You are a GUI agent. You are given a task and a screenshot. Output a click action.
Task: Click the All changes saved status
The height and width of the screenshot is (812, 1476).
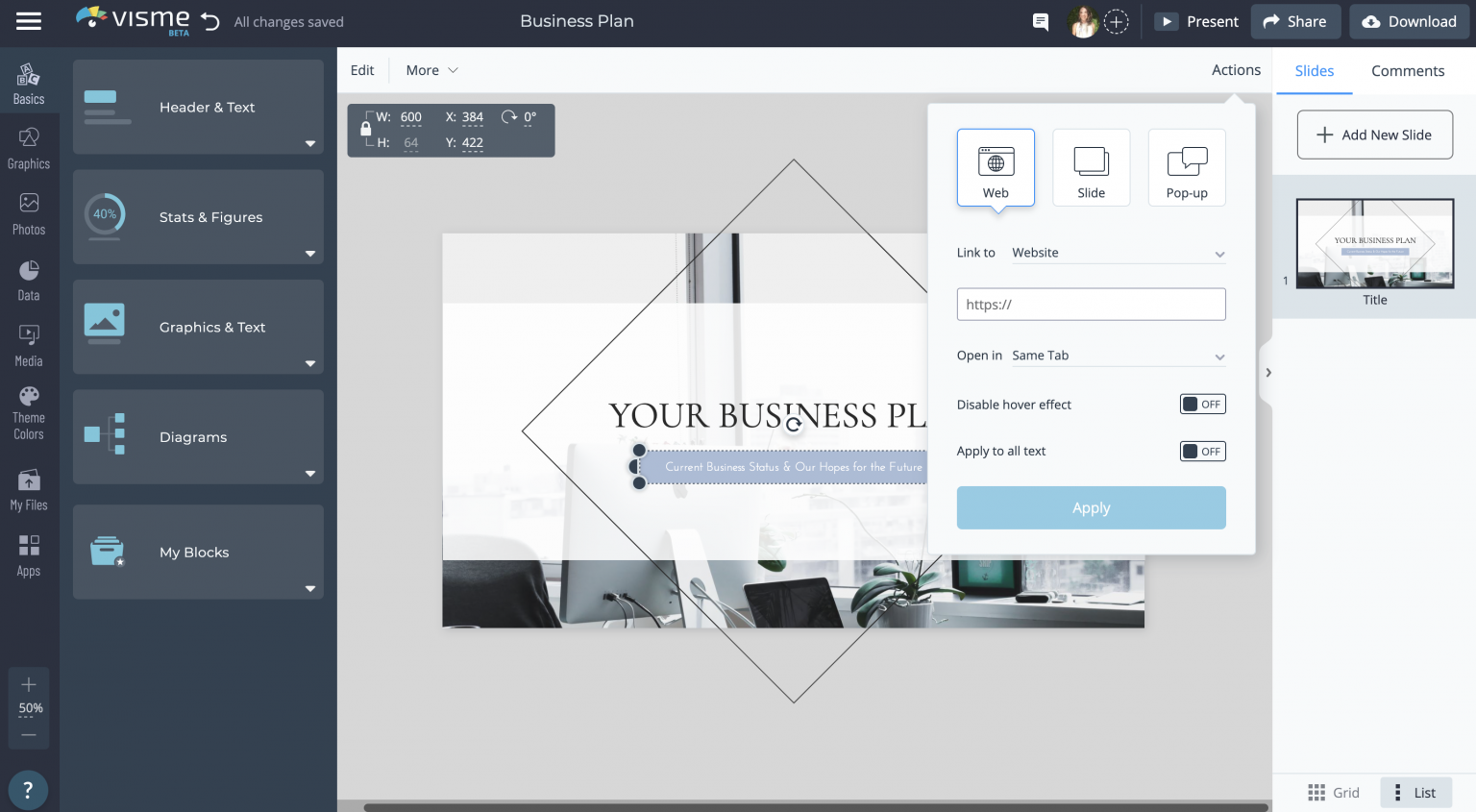(x=288, y=22)
